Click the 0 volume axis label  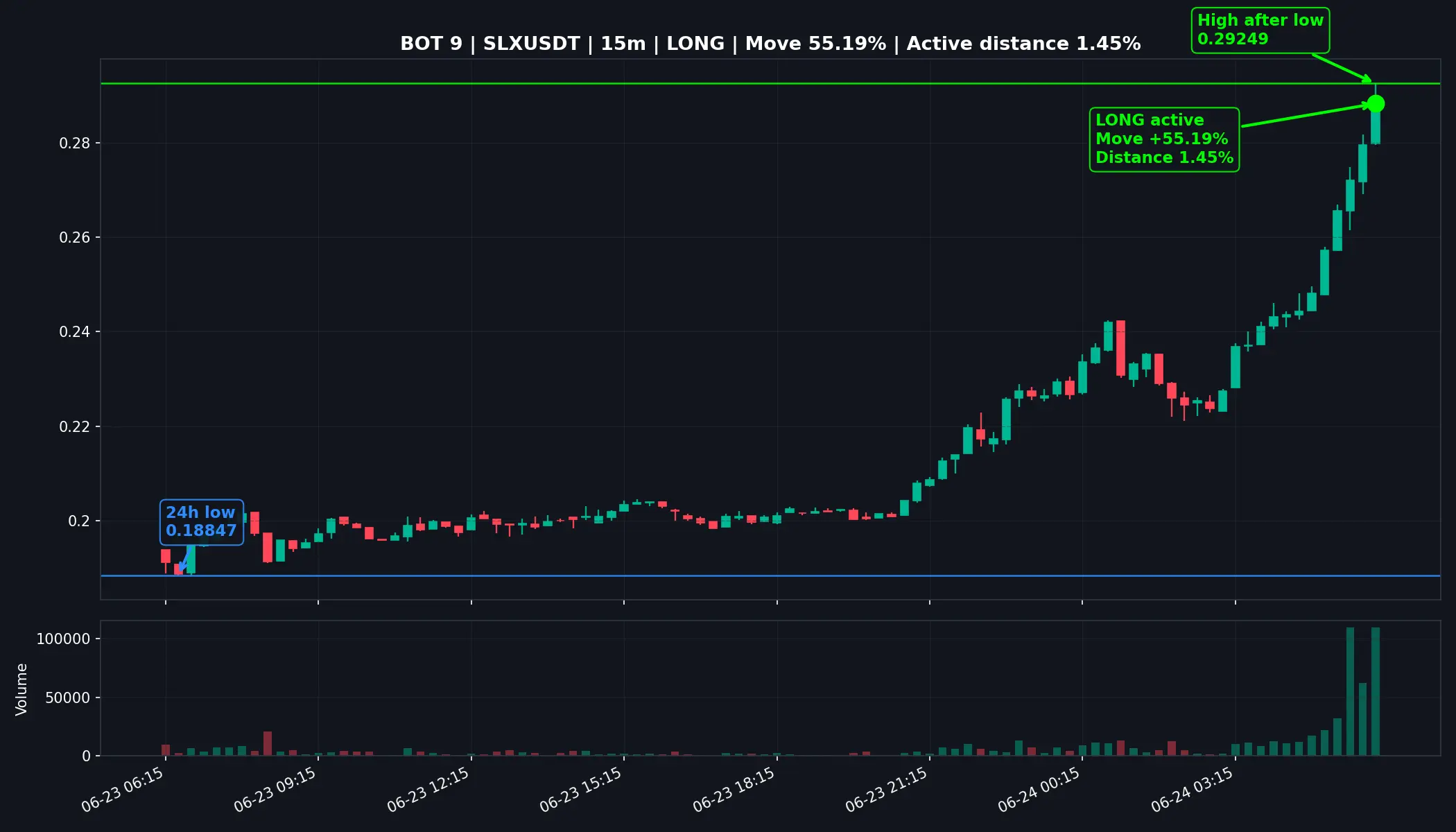pyautogui.click(x=87, y=756)
